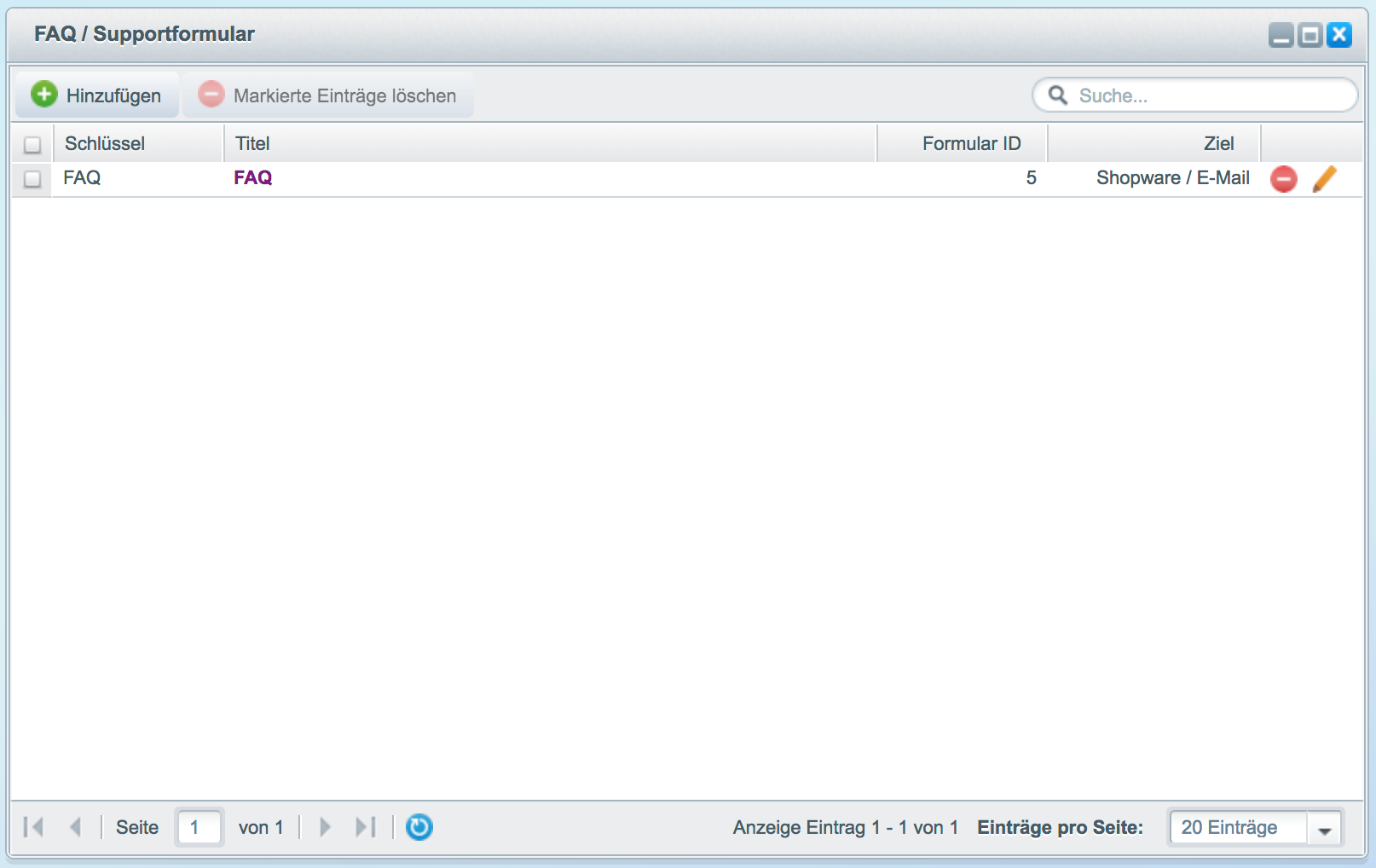Click the page number input field
The width and height of the screenshot is (1376, 868).
click(199, 827)
